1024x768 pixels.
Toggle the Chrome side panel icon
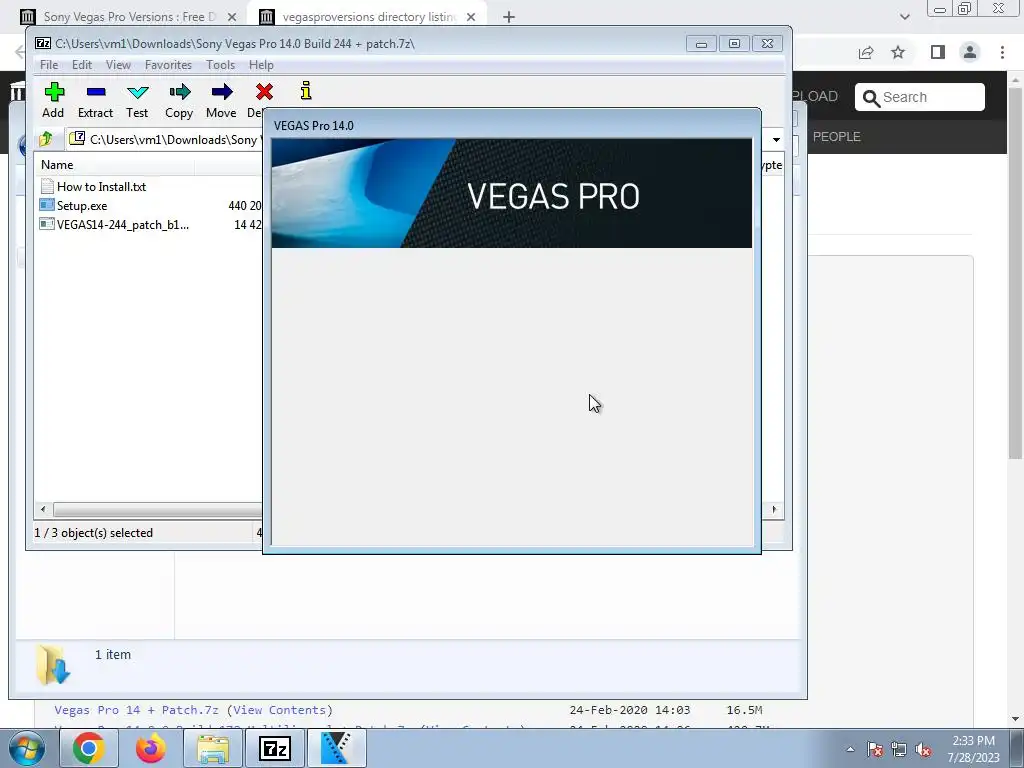coord(938,52)
